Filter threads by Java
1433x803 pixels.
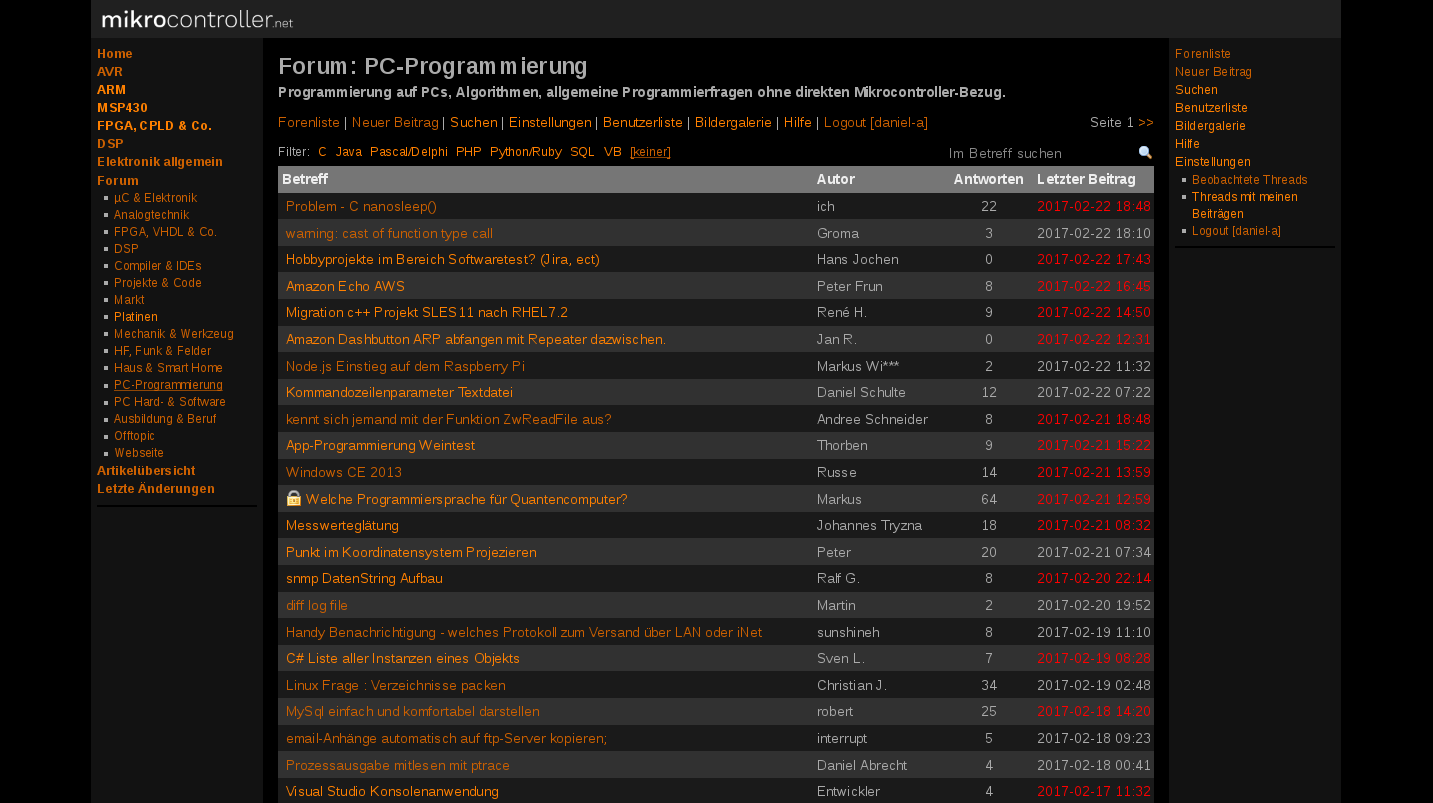(x=349, y=152)
